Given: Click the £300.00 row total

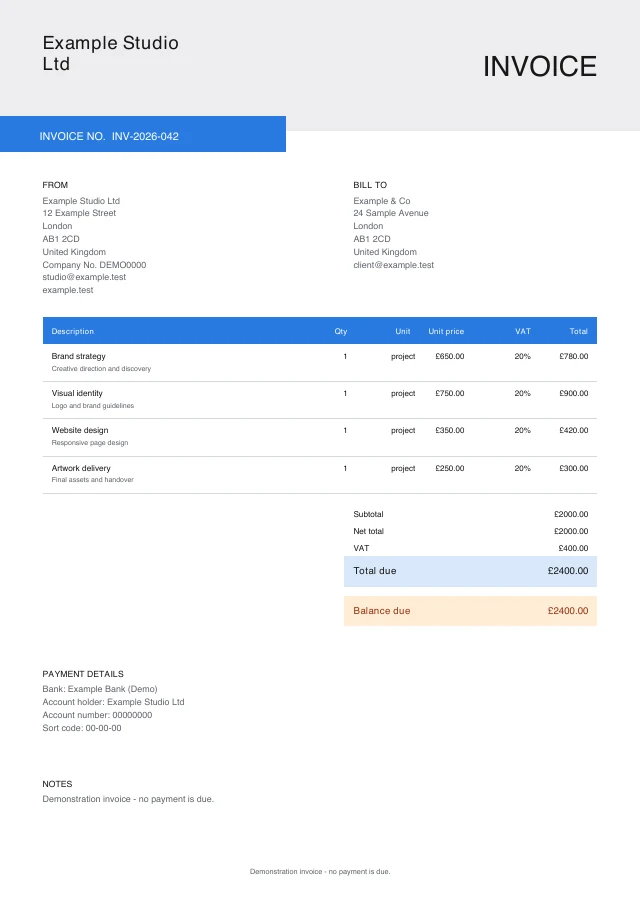Looking at the screenshot, I should pyautogui.click(x=574, y=468).
